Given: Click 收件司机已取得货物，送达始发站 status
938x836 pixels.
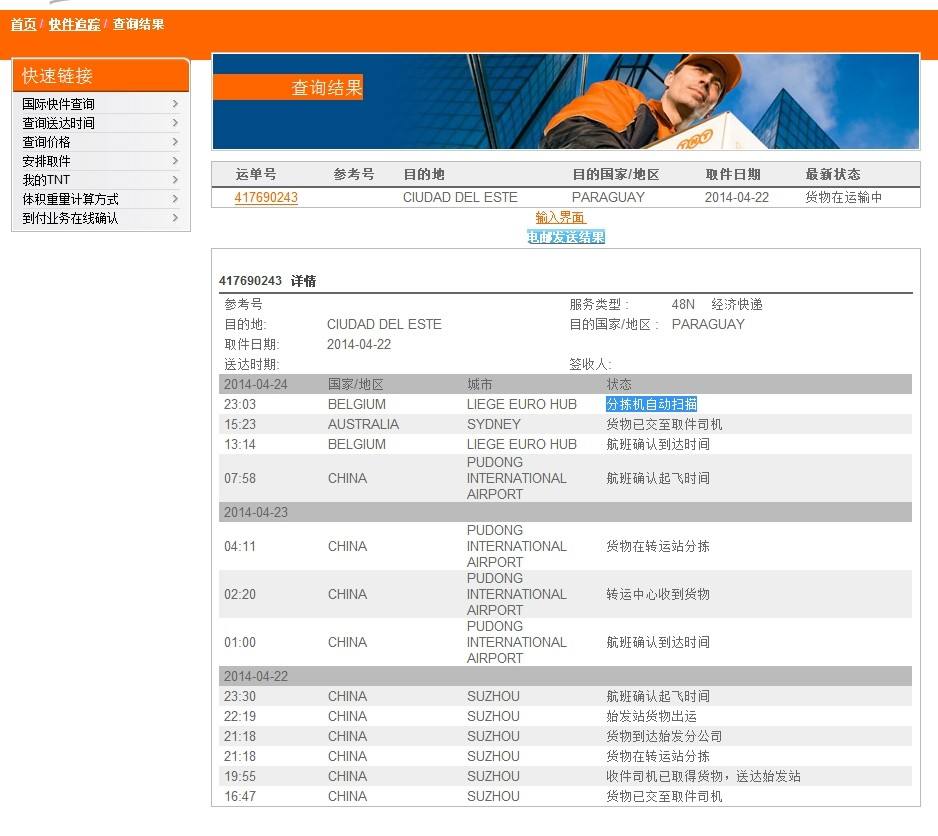Looking at the screenshot, I should 704,777.
